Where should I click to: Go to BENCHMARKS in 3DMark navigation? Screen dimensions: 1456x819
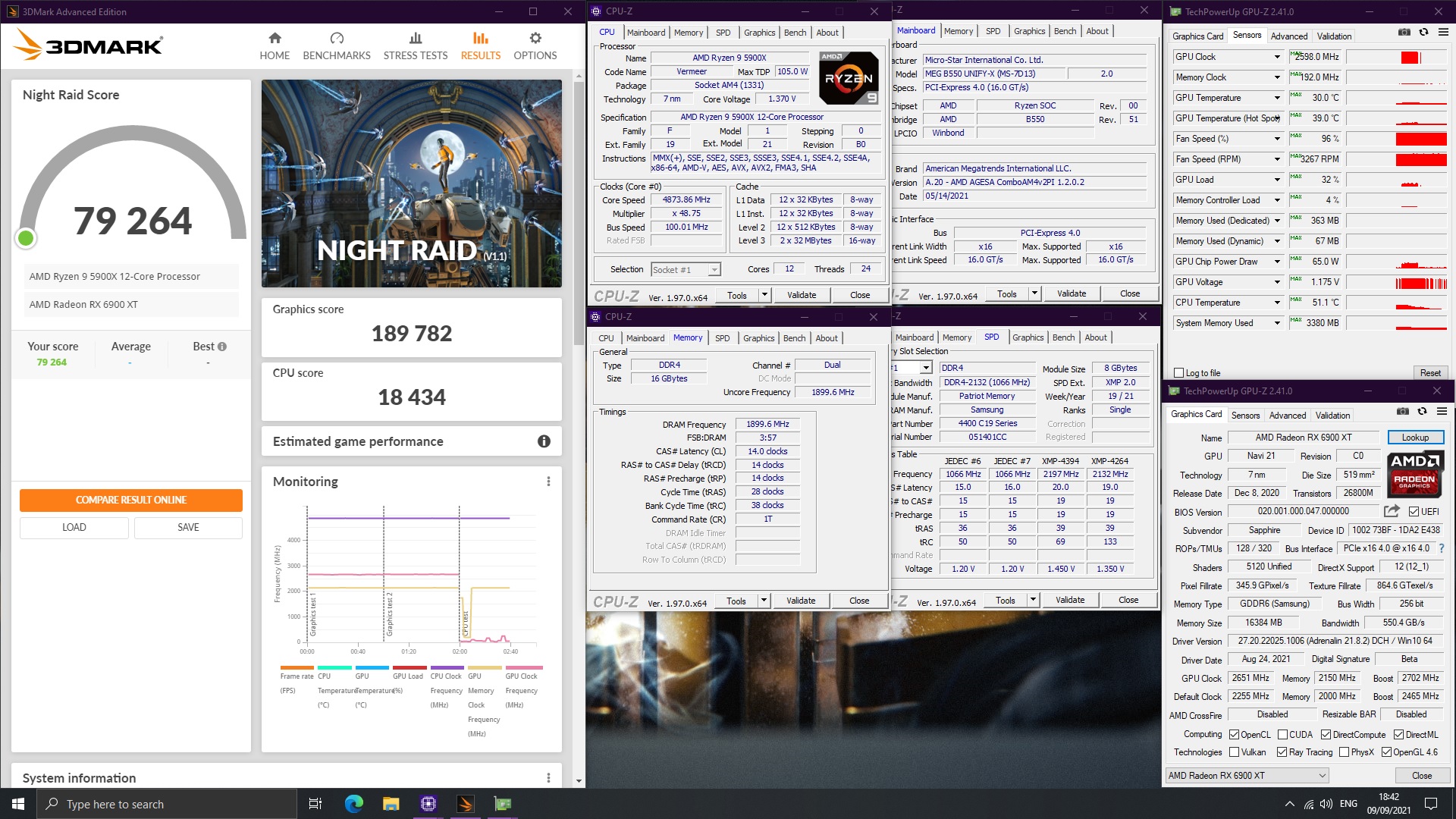coord(337,46)
